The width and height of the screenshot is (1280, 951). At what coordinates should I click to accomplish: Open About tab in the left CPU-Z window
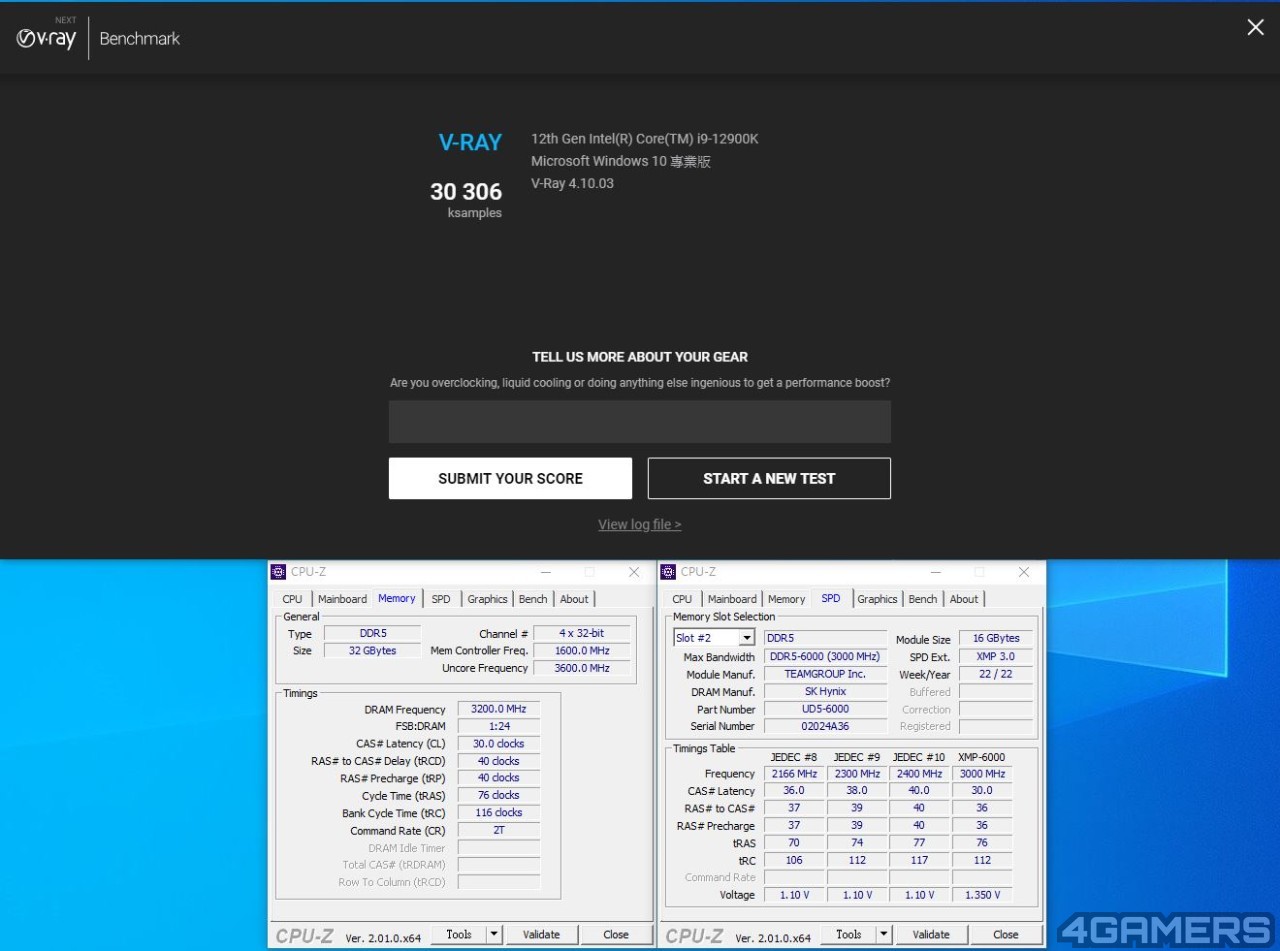[574, 599]
